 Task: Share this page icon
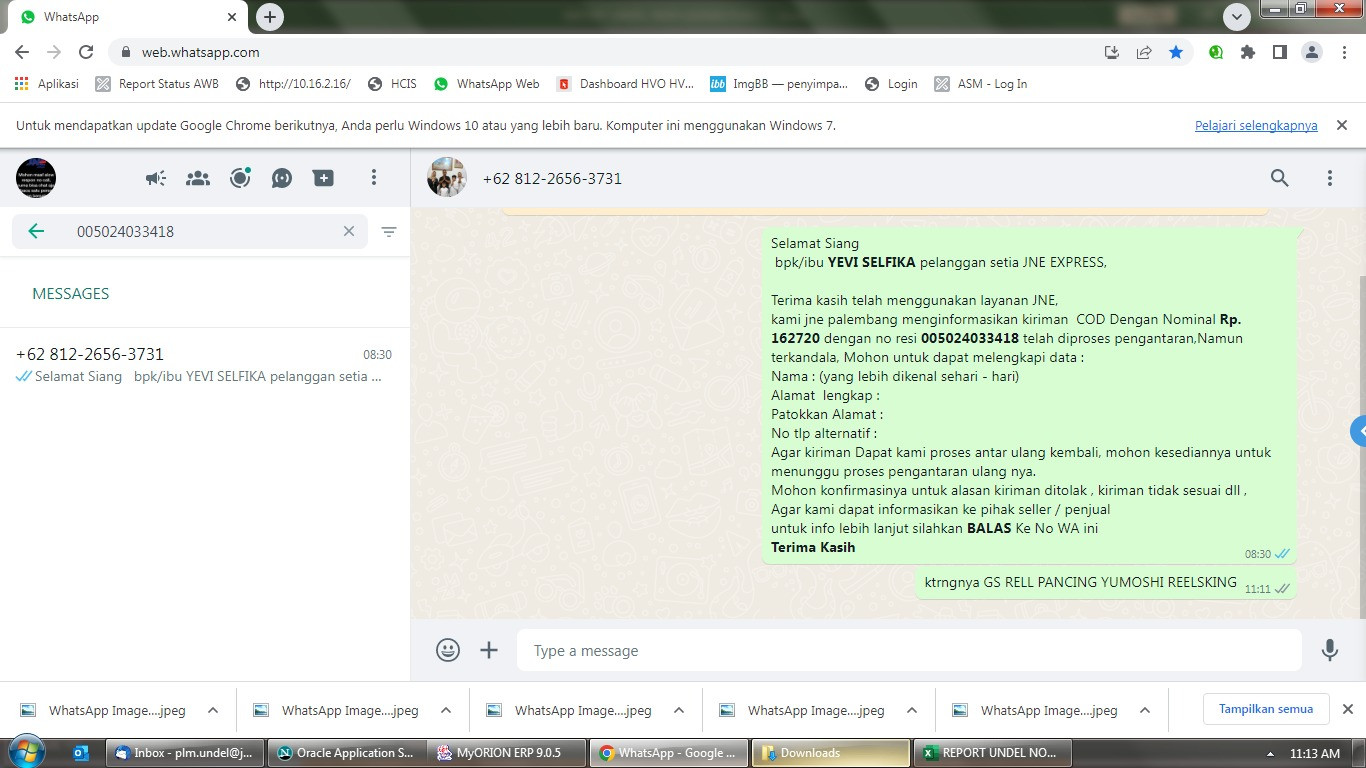[1144, 52]
